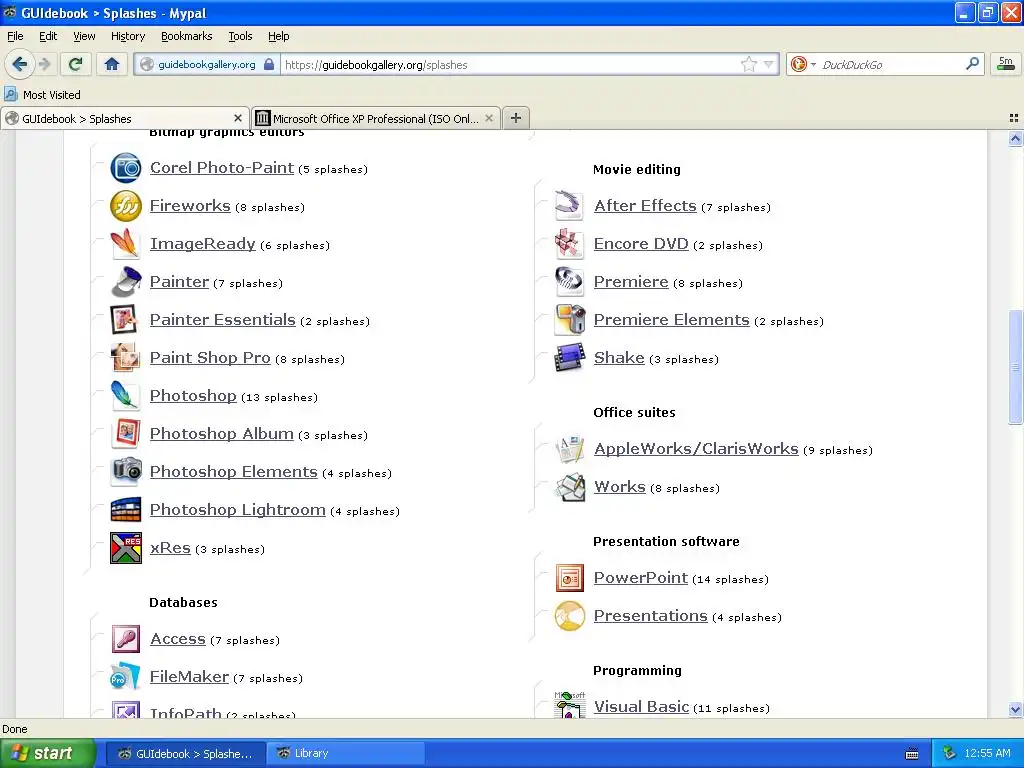Open the Bookmarks menu
1024x768 pixels.
(187, 36)
